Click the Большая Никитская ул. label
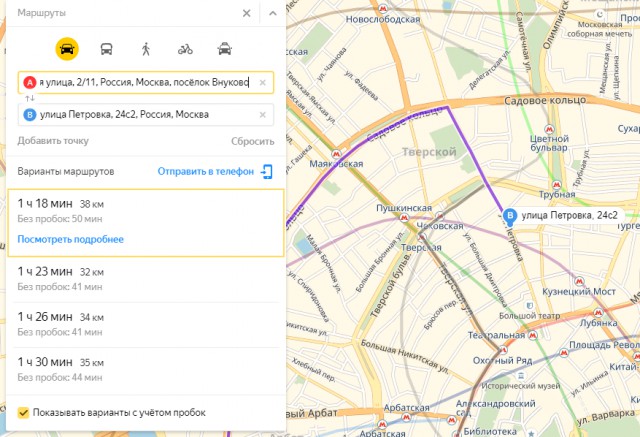 (x=404, y=357)
